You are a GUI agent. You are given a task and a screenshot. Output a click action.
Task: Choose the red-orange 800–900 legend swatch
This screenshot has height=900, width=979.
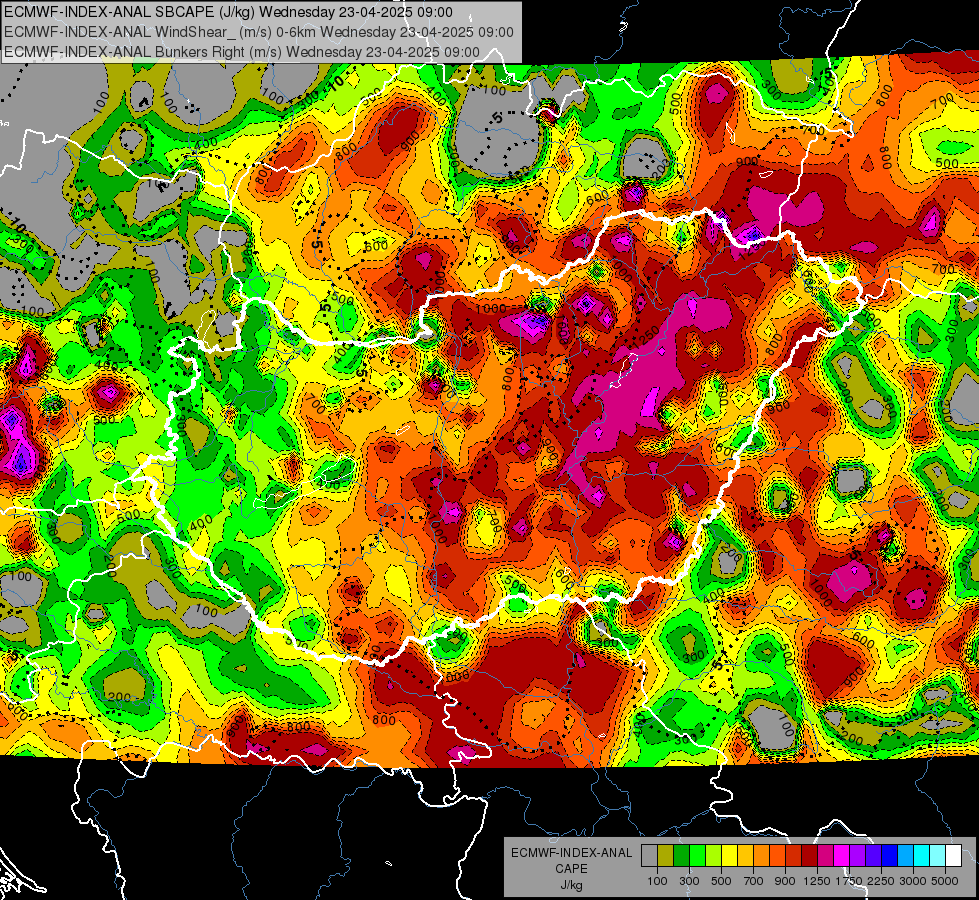pos(777,856)
